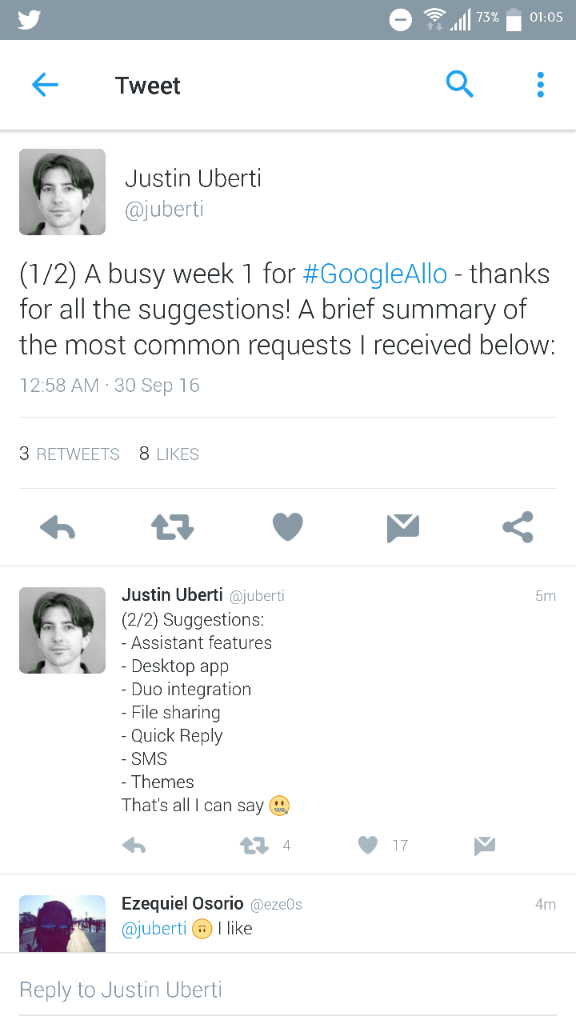Image resolution: width=576 pixels, height=1024 pixels.
Task: Reply to the main tweet
Action: point(57,527)
